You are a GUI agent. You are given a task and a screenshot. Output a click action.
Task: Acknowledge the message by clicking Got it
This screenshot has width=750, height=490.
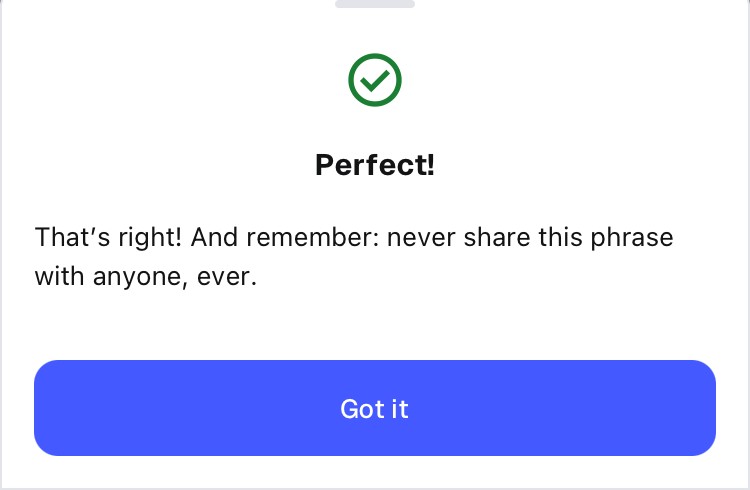coord(375,408)
